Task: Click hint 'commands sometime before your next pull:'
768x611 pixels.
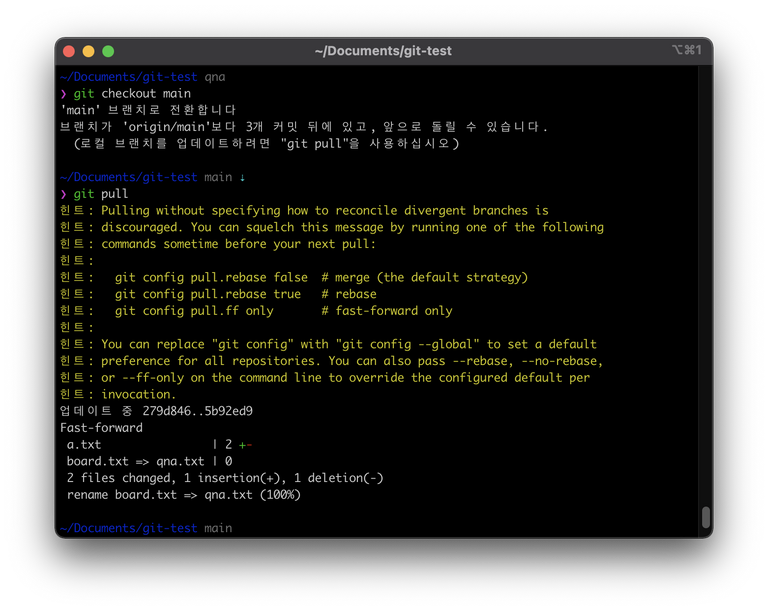Action: coord(218,244)
